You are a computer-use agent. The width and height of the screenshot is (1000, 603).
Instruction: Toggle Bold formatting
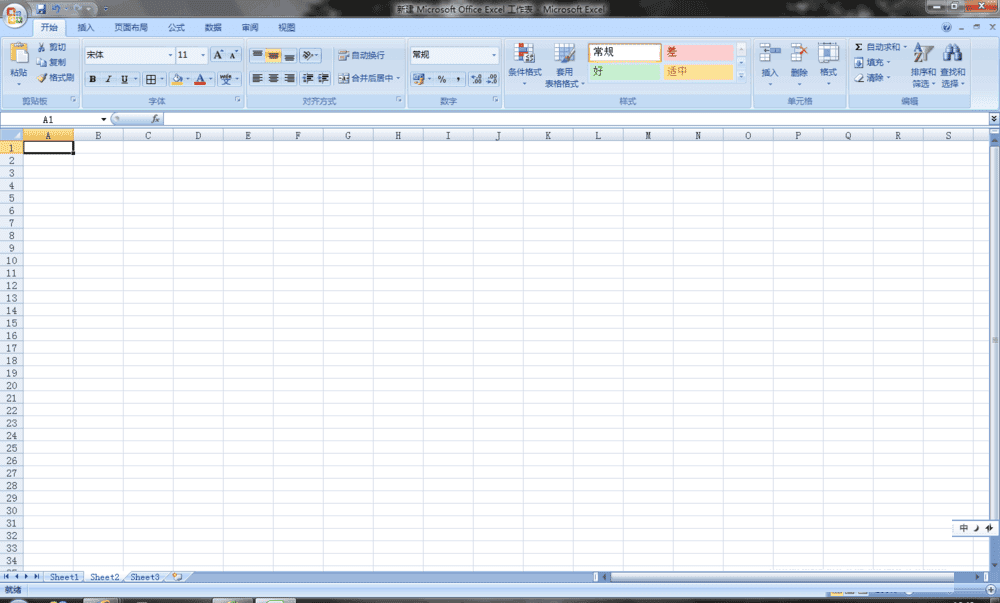pos(92,79)
